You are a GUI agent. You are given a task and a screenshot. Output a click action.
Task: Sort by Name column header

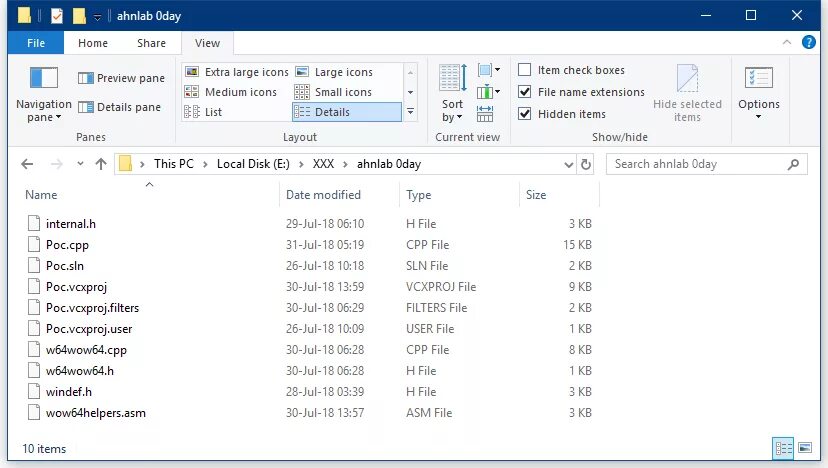tap(41, 195)
